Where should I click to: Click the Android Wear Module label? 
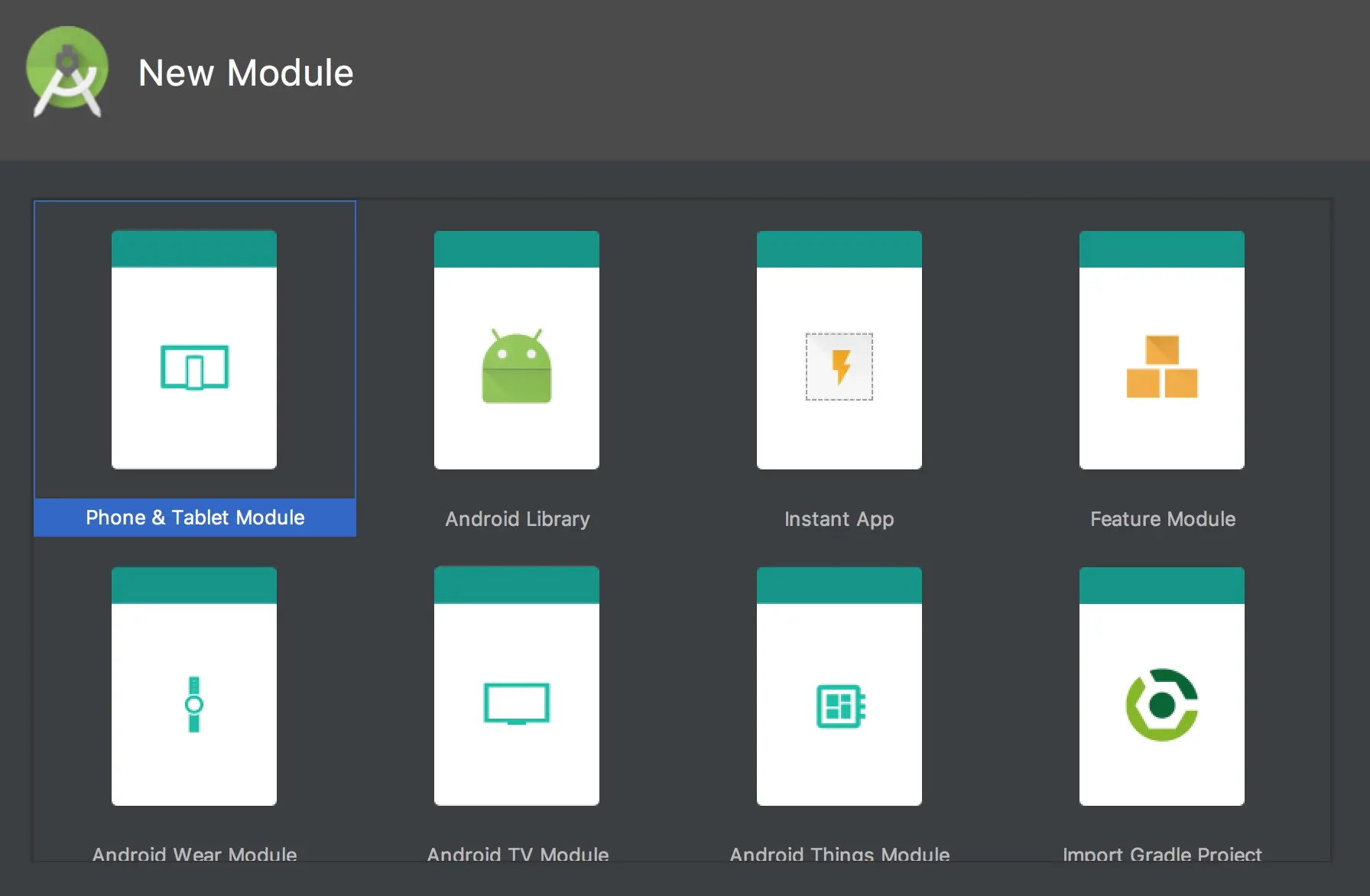tap(194, 854)
